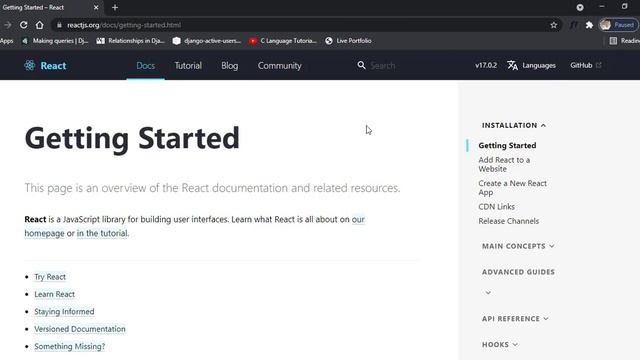Image resolution: width=640 pixels, height=360 pixels.
Task: Open the Reading list icon
Action: (x=613, y=41)
